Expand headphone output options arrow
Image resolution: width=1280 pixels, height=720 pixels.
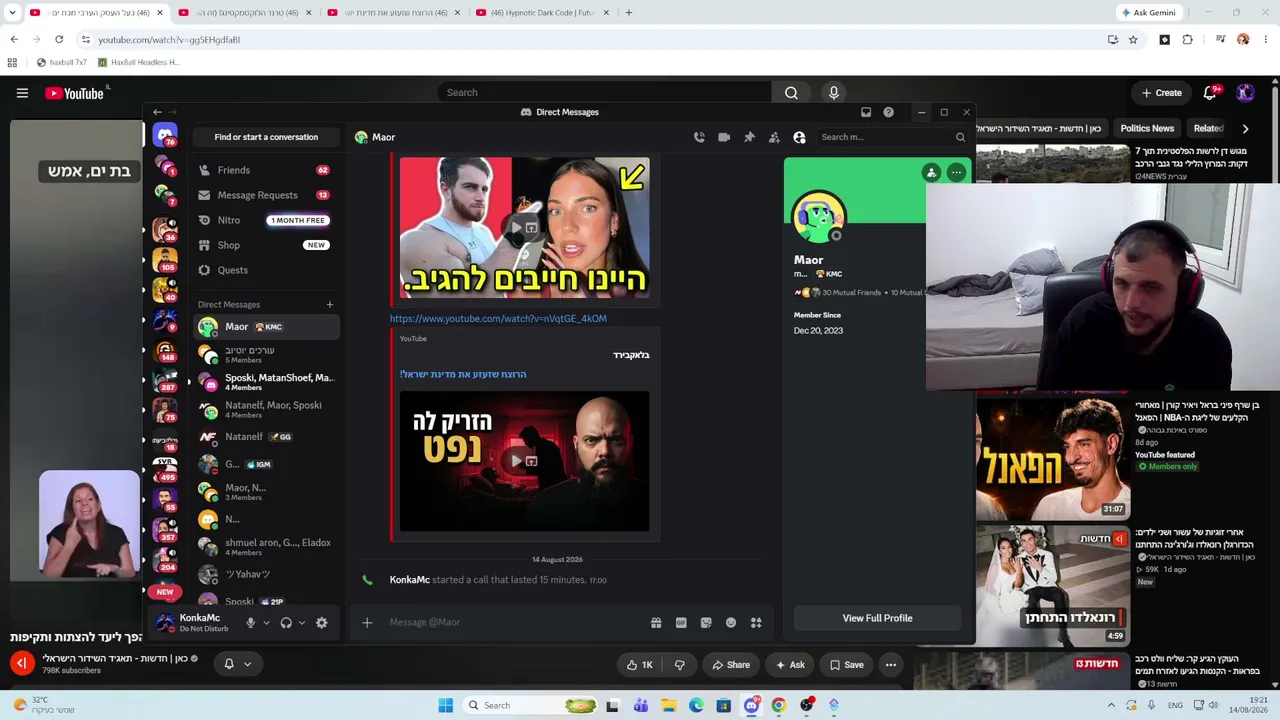(302, 622)
